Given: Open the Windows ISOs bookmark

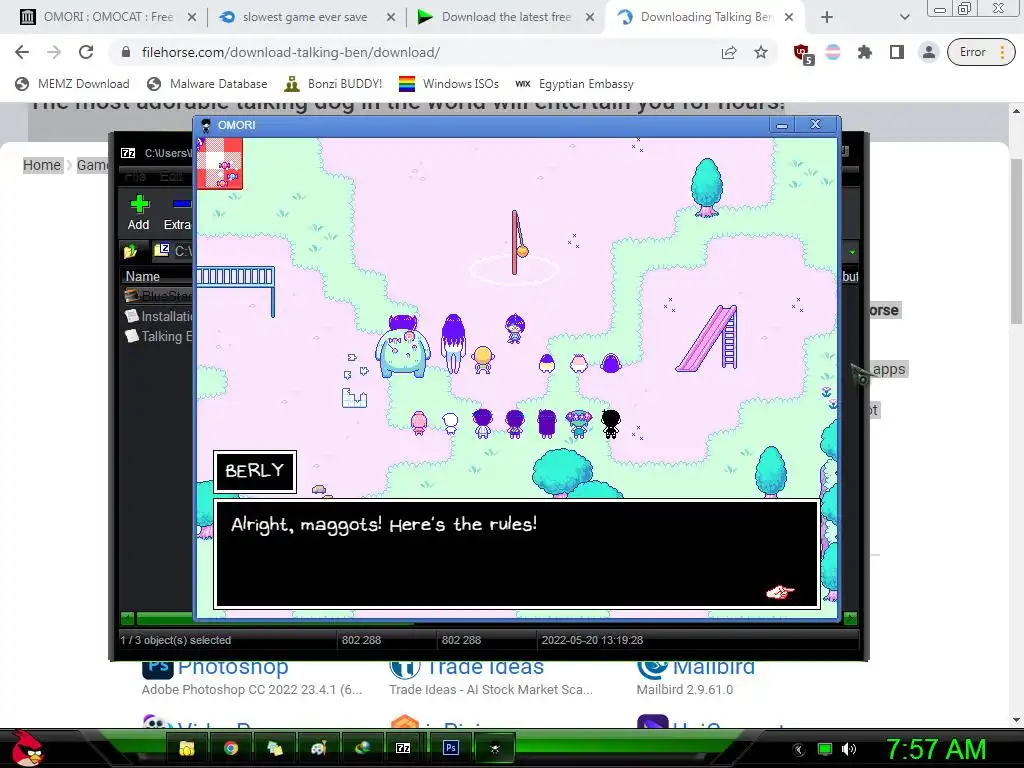Looking at the screenshot, I should (449, 84).
